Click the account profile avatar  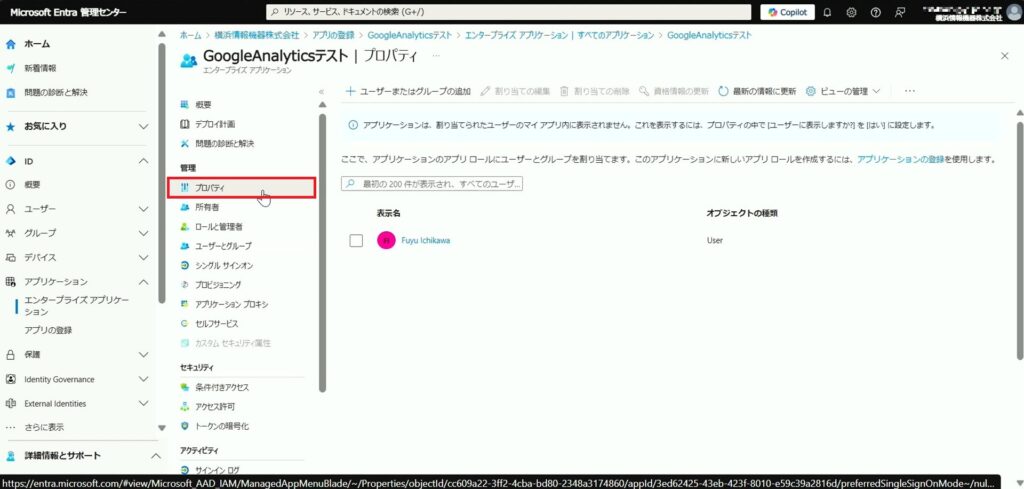pyautogui.click(x=1013, y=12)
